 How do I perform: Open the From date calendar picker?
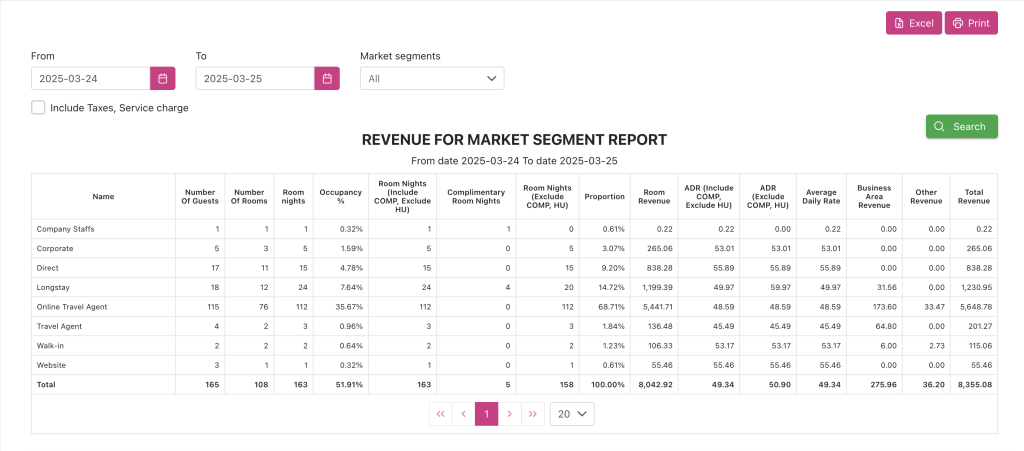pyautogui.click(x=162, y=78)
